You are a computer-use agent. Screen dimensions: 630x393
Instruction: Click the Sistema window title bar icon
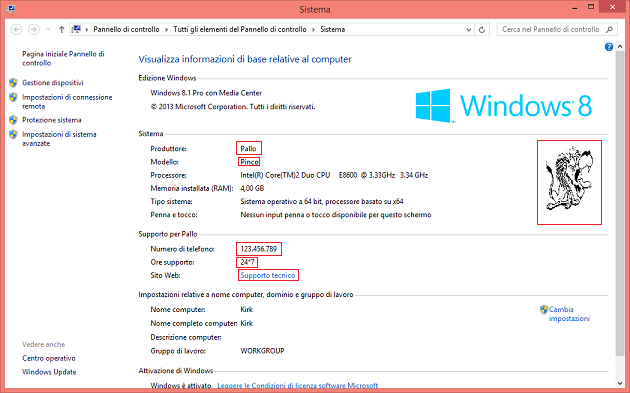11,8
